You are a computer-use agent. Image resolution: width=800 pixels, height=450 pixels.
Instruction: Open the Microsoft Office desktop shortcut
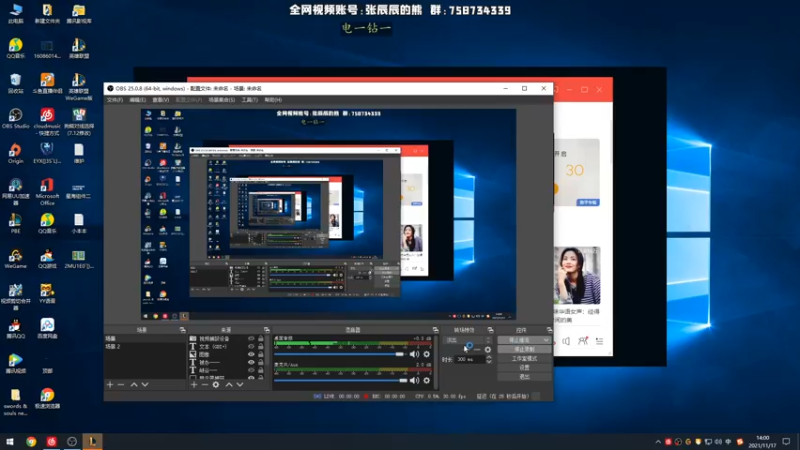(47, 191)
